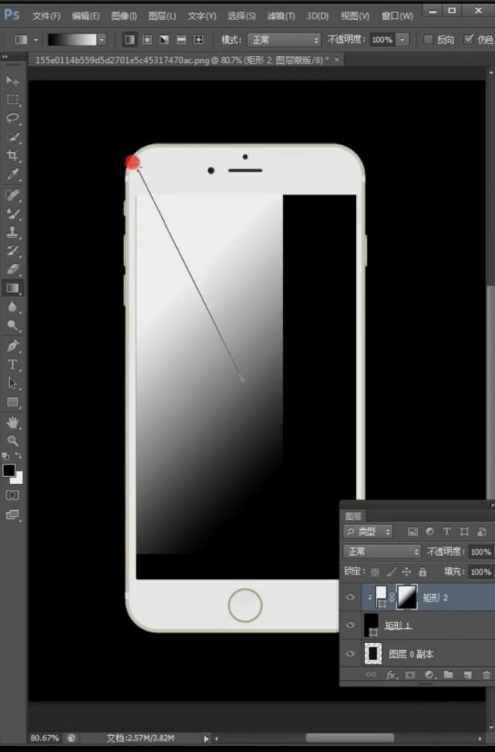Swap foreground and background colors

pyautogui.click(x=18, y=456)
